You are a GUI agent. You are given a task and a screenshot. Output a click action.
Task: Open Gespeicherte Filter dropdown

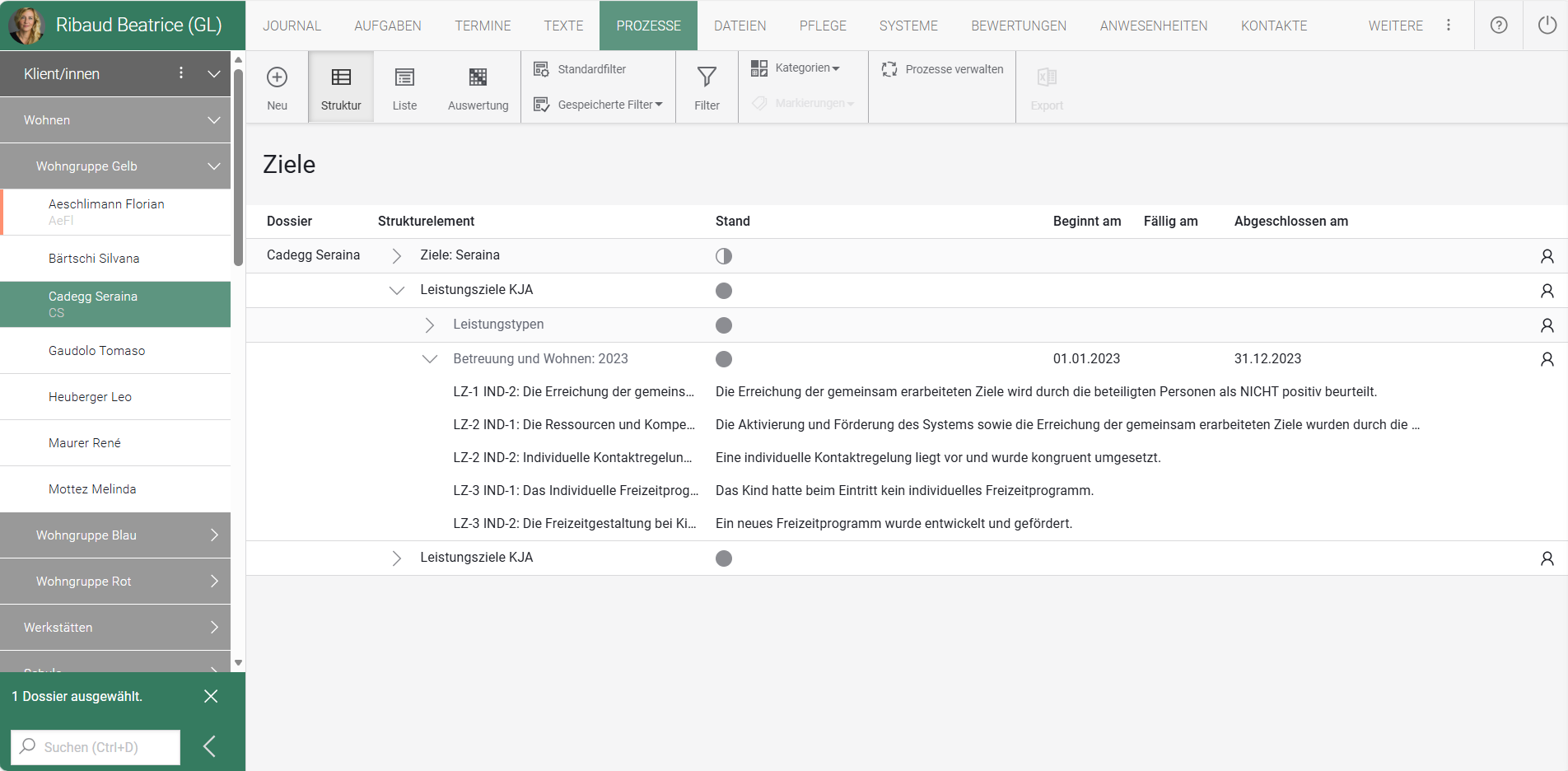599,105
